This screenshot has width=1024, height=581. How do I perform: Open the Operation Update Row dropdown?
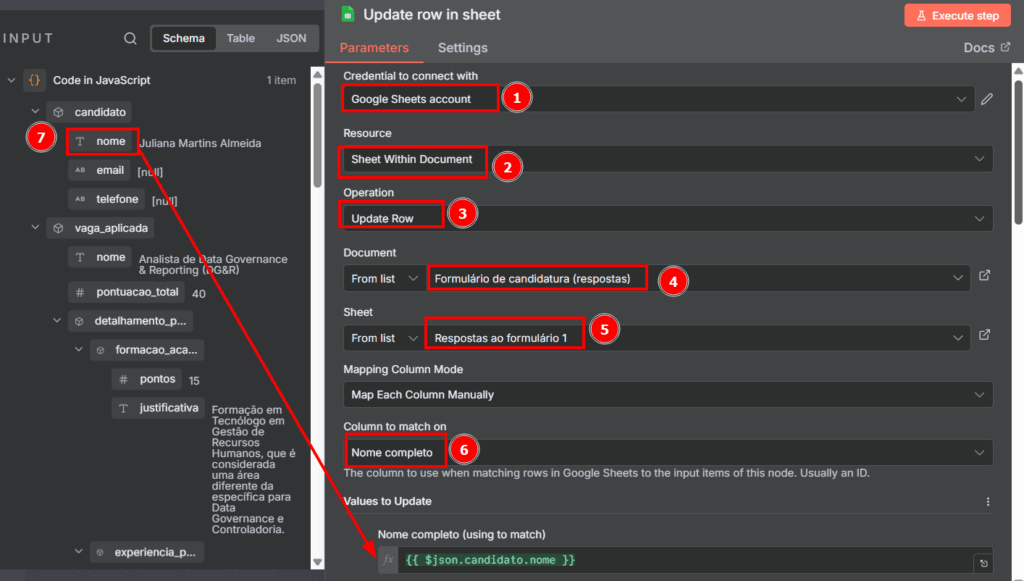[x=667, y=219]
